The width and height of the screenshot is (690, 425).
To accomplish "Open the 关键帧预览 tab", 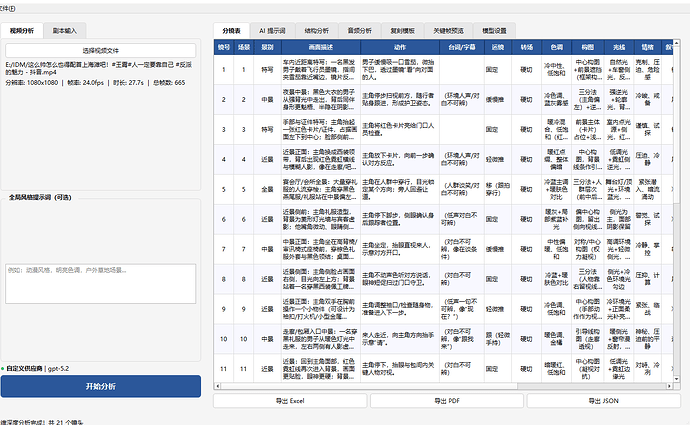I will coord(448,31).
